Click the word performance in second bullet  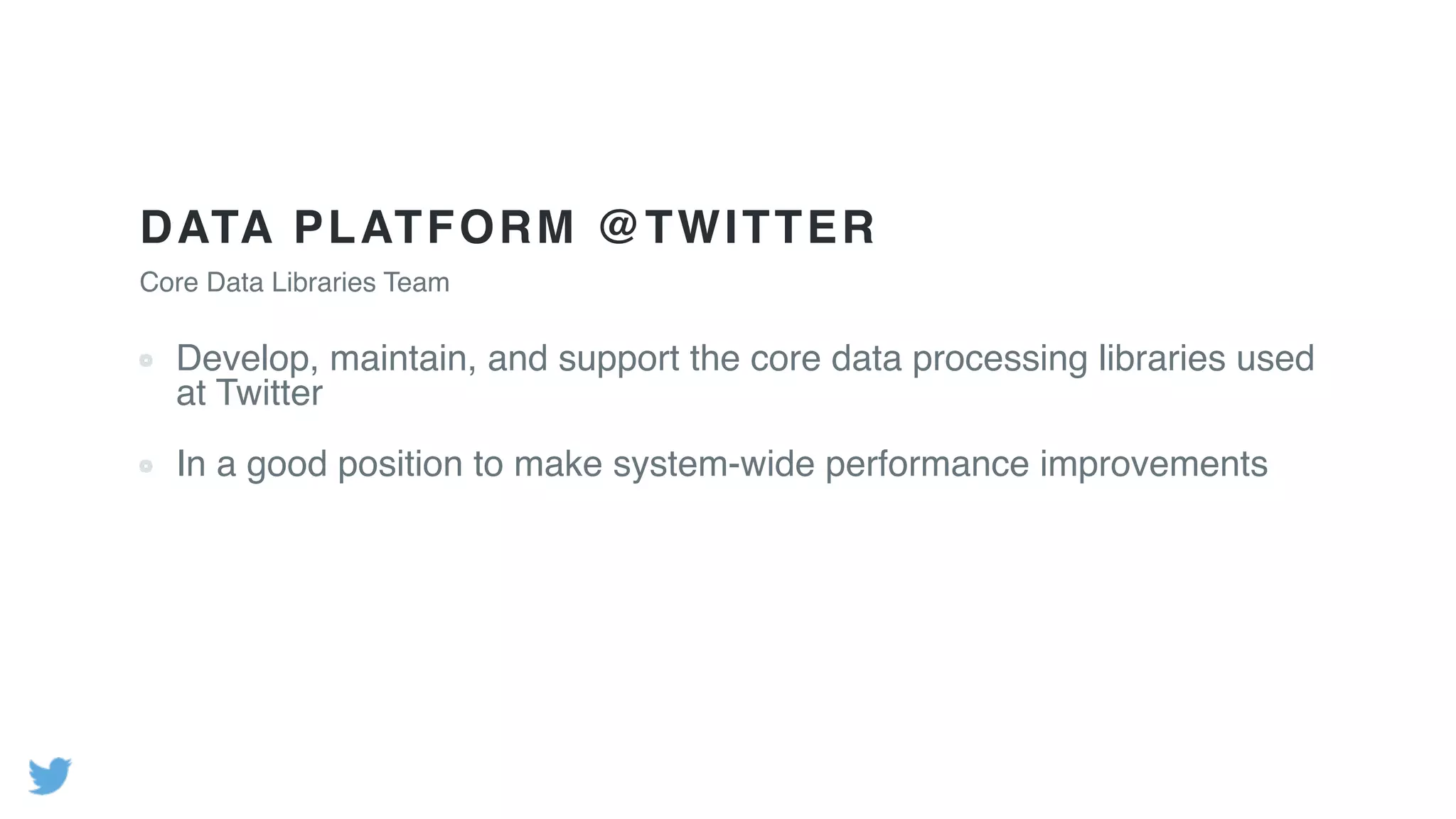pos(927,464)
